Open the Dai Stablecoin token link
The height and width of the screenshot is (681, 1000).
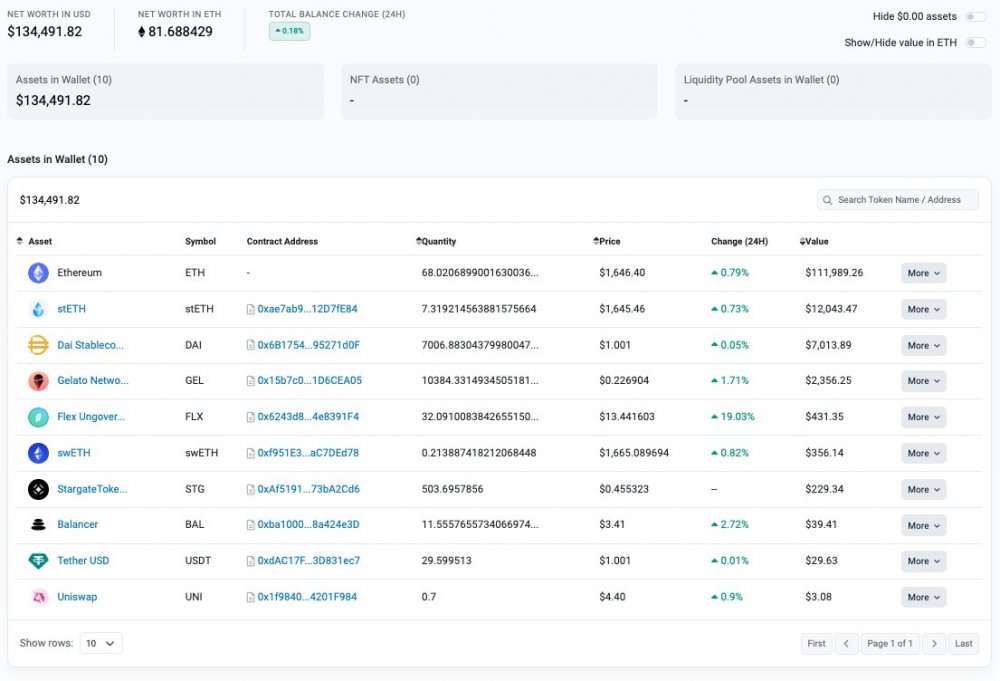tap(91, 345)
